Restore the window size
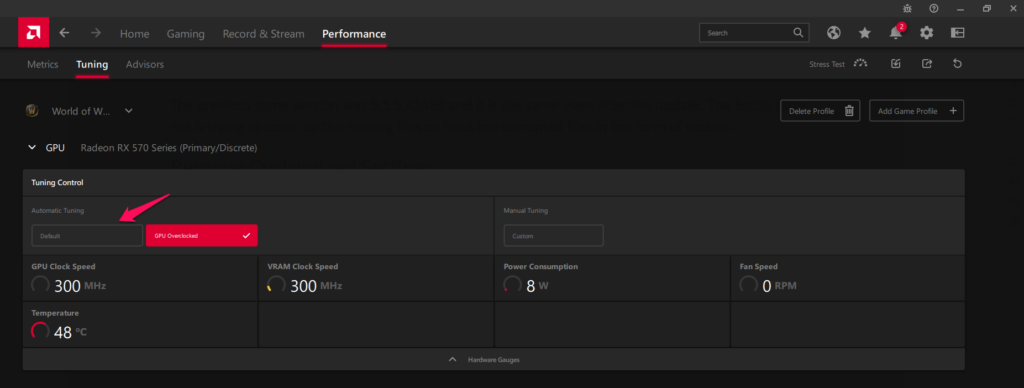1024x388 pixels. click(986, 8)
